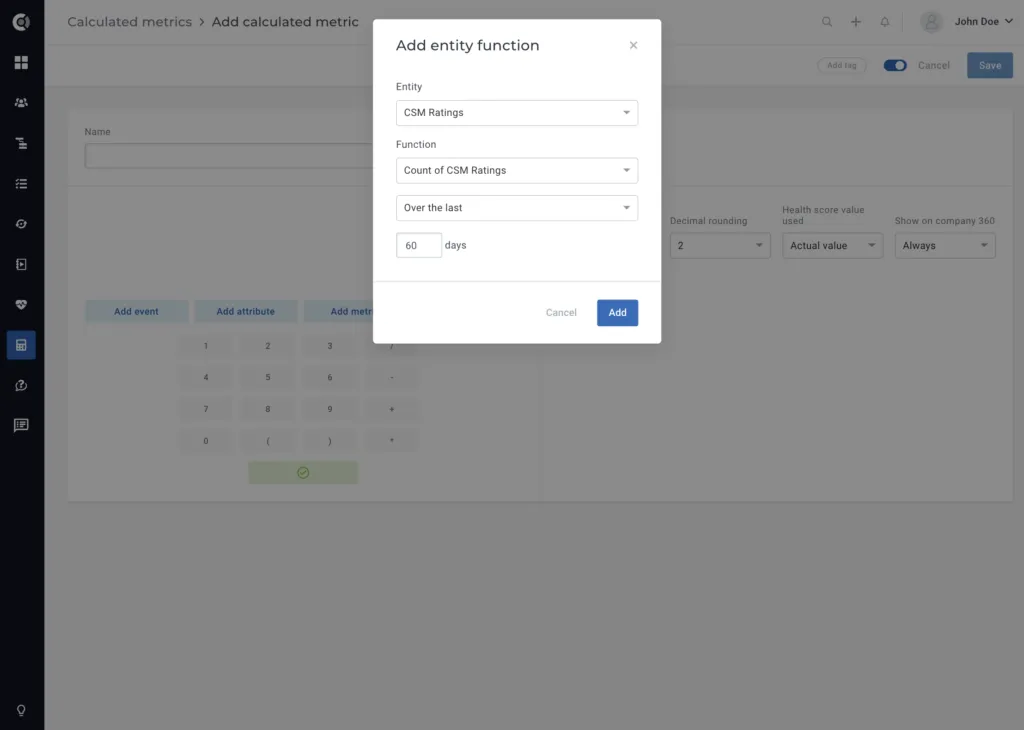Open the dashboard grid icon in sidebar
The height and width of the screenshot is (730, 1024).
click(21, 62)
